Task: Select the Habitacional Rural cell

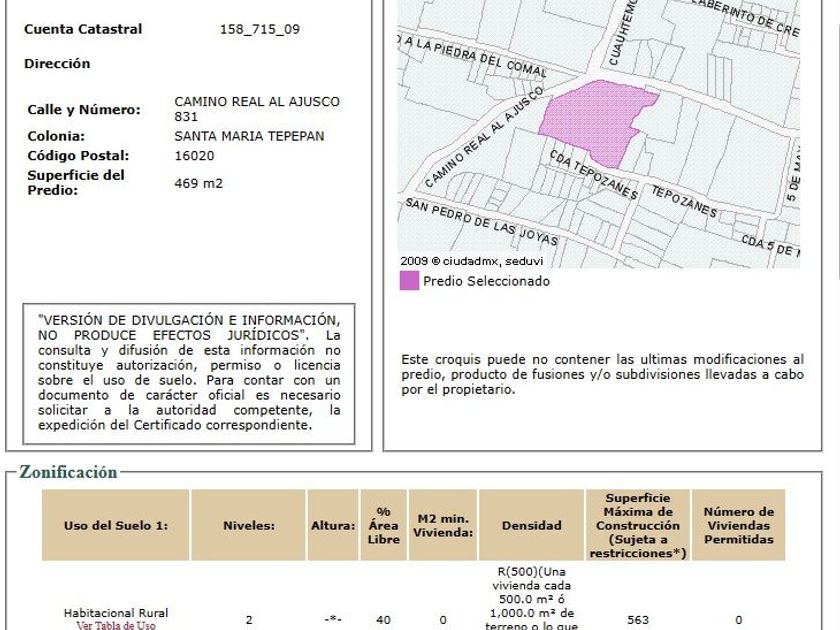Action: click(116, 613)
